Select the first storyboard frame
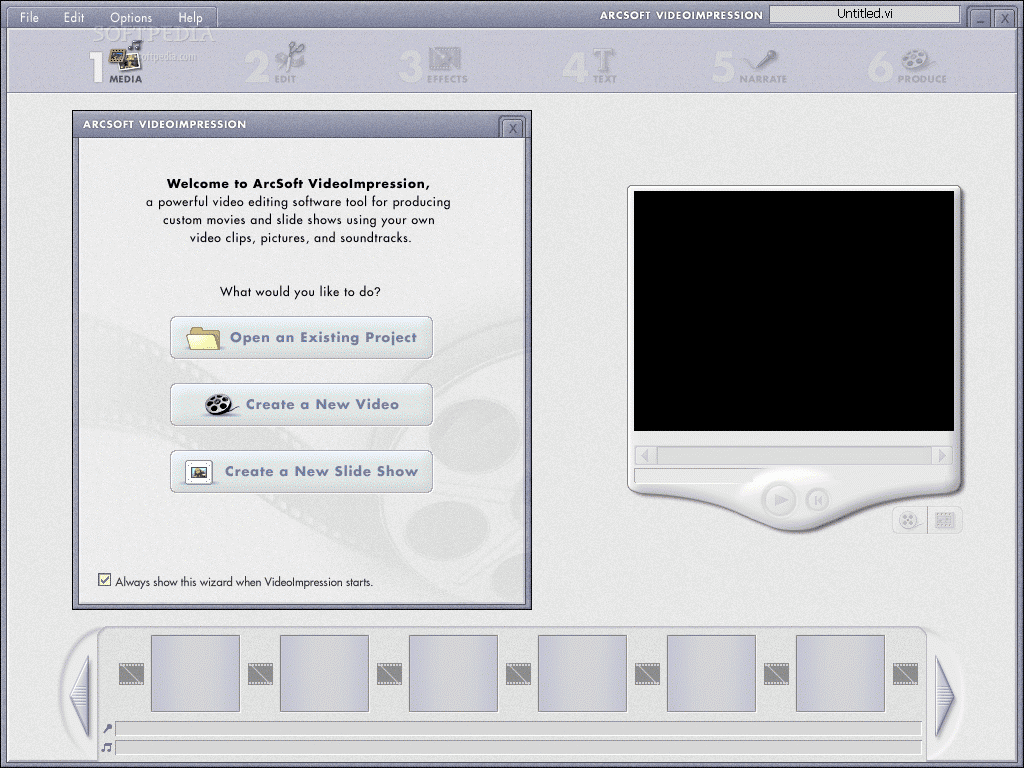The width and height of the screenshot is (1024, 768). [195, 673]
